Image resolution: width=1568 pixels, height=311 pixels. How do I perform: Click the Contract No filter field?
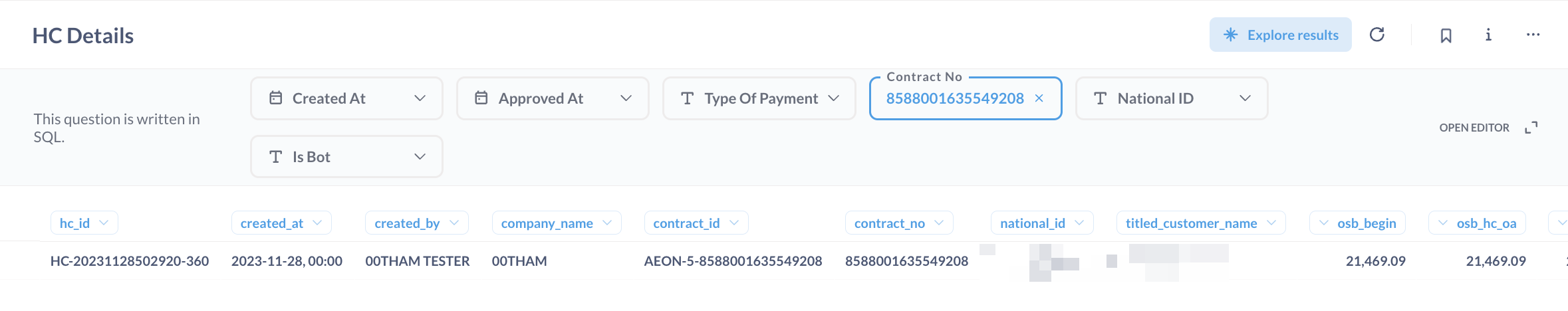coord(954,98)
